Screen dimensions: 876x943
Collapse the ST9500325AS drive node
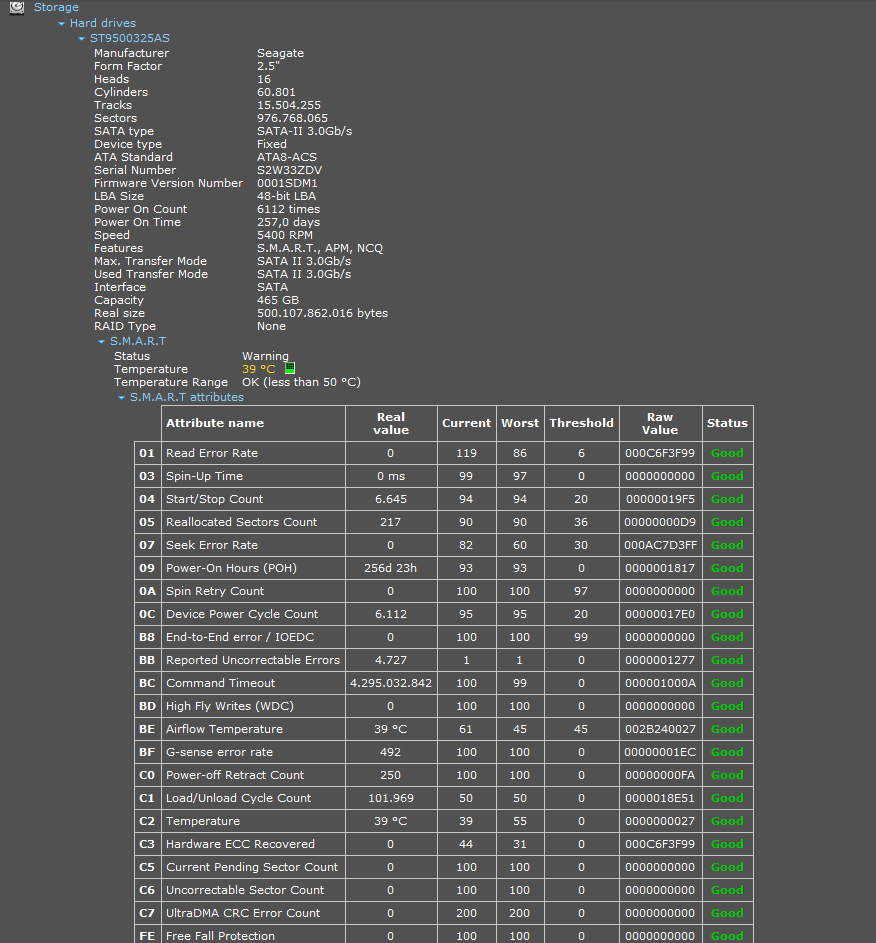pos(81,38)
